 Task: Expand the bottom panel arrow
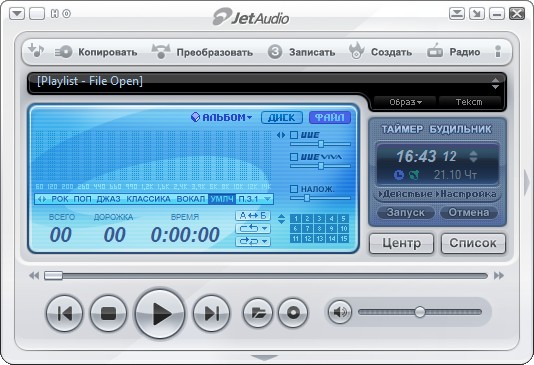tap(265, 358)
